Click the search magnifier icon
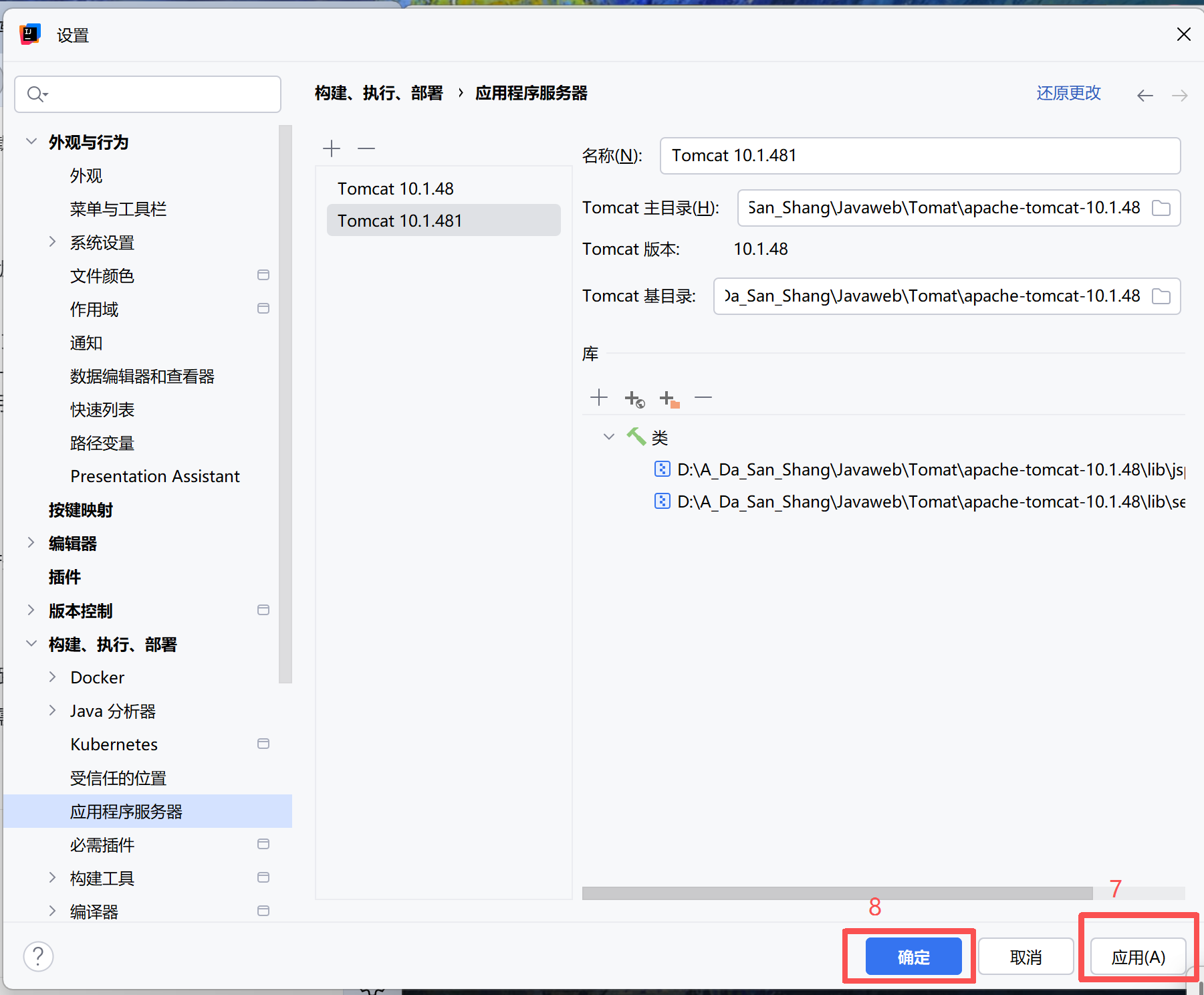Screen dimensions: 1204x995 (37, 94)
